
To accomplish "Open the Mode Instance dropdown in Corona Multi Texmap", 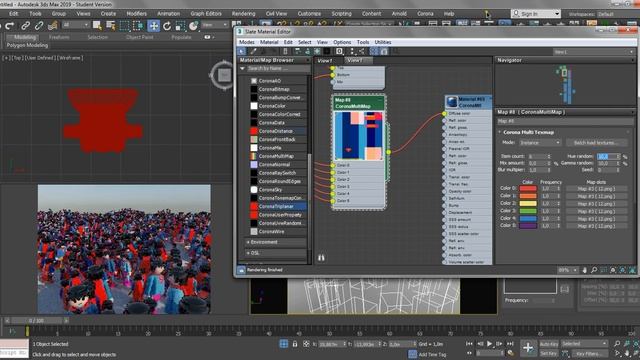I will [x=540, y=142].
